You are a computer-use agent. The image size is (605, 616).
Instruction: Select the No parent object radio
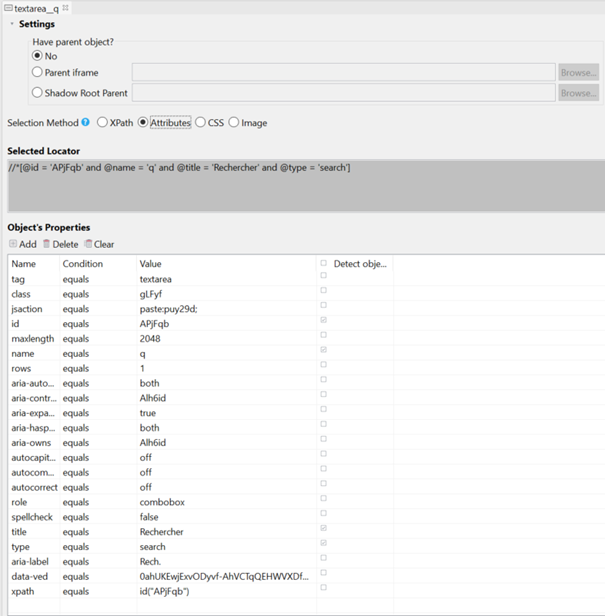tap(37, 56)
